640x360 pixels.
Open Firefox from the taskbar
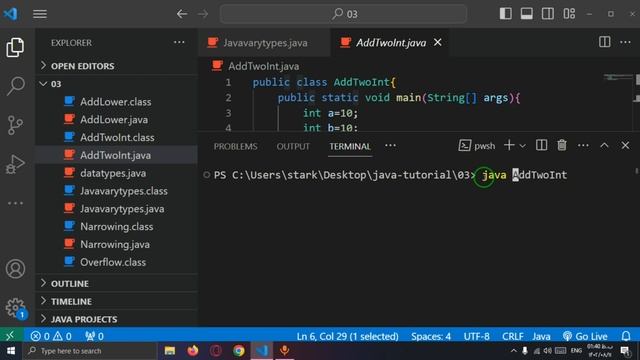(193, 351)
